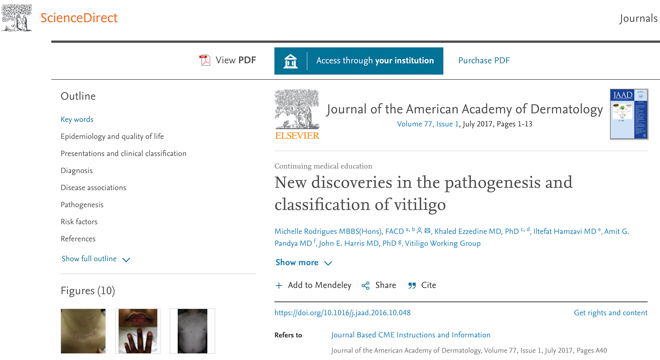
Task: Jump to Pathogenesis in the outline
Action: click(x=82, y=205)
